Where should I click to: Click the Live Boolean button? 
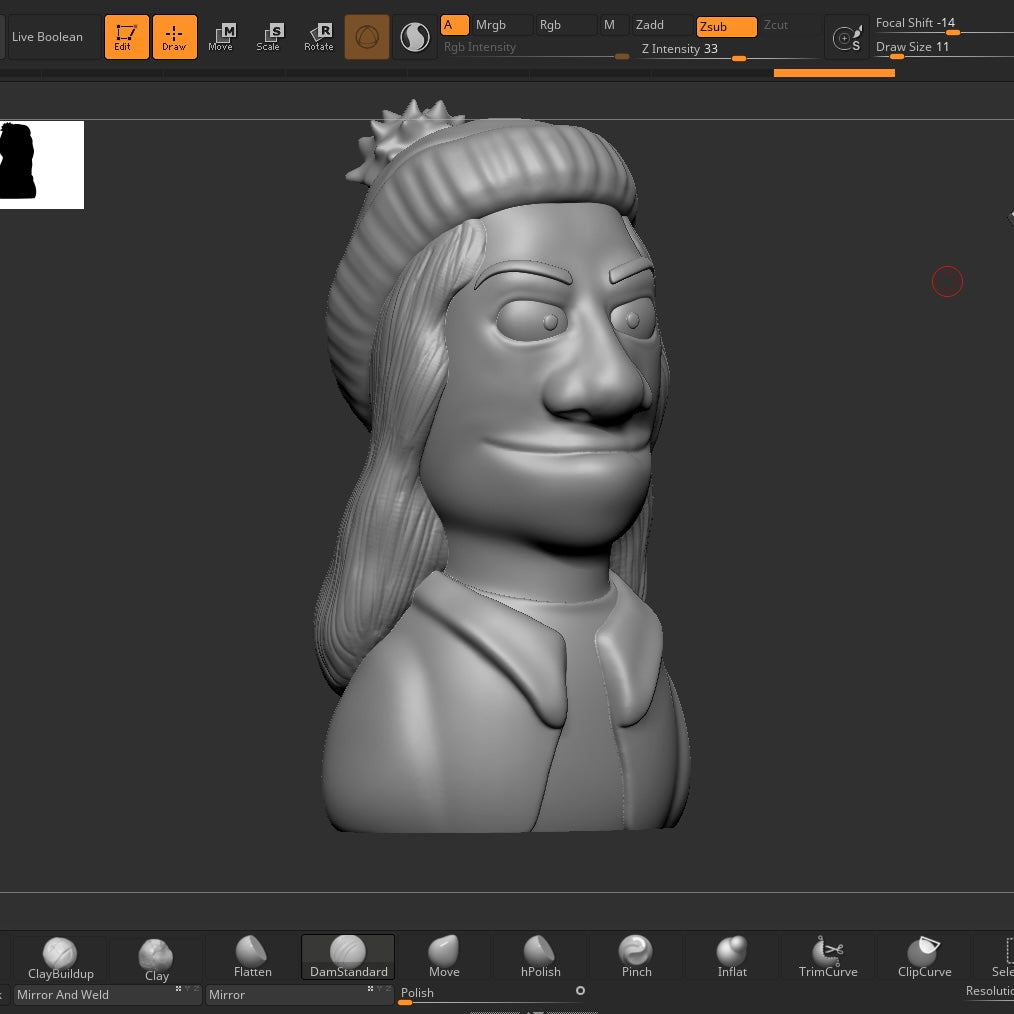pyautogui.click(x=50, y=37)
